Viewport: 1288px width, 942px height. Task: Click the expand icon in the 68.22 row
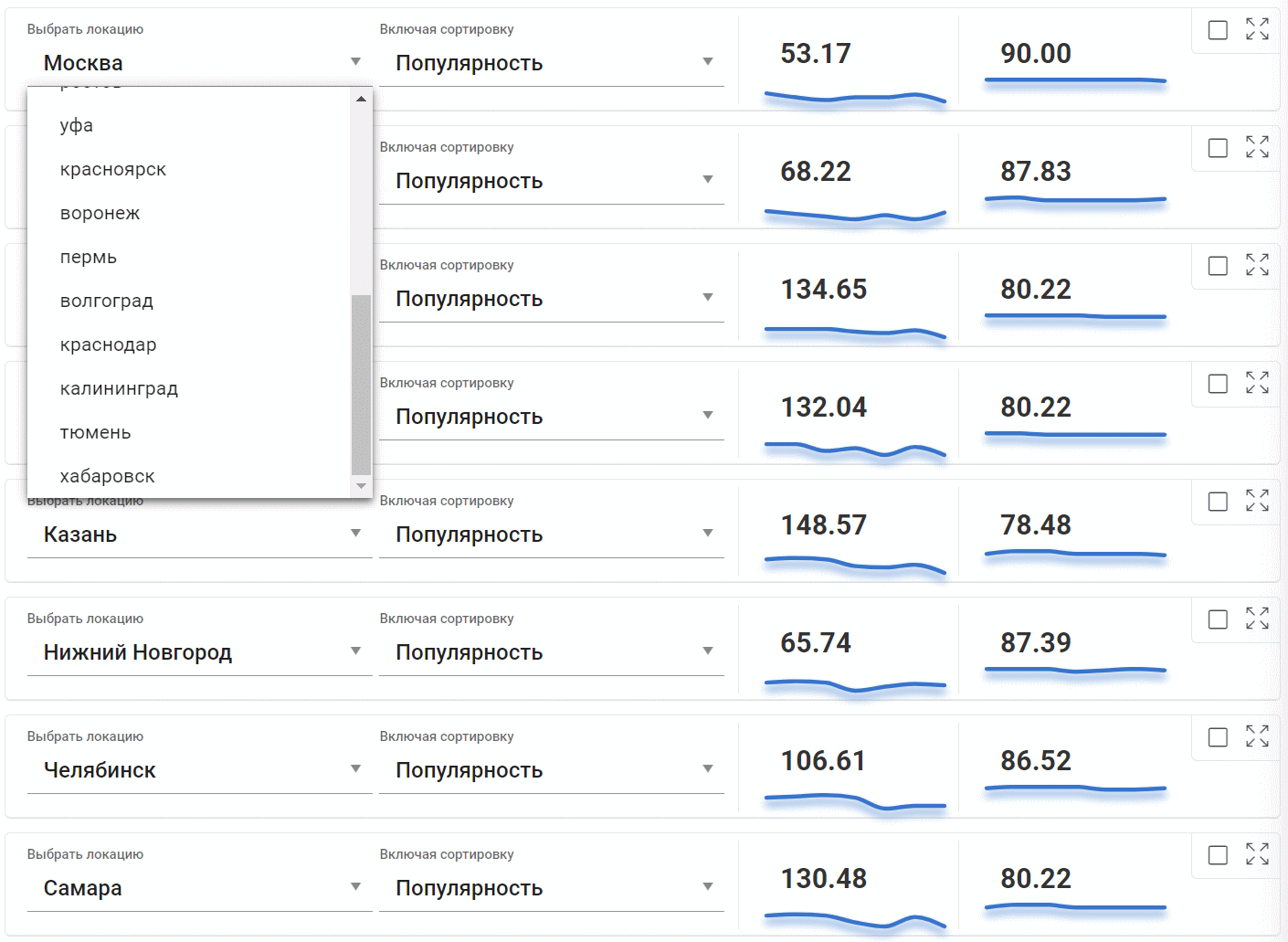[1257, 147]
